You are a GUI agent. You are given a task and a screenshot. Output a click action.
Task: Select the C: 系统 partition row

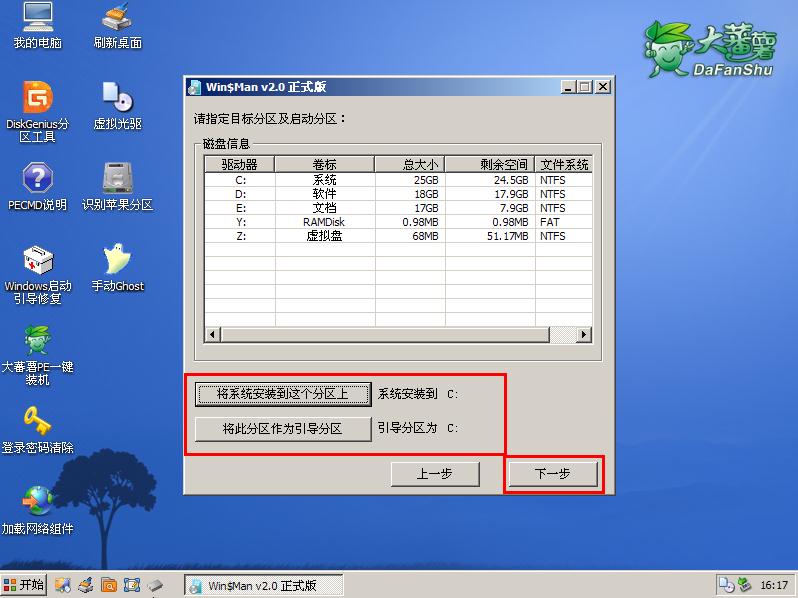pyautogui.click(x=324, y=180)
